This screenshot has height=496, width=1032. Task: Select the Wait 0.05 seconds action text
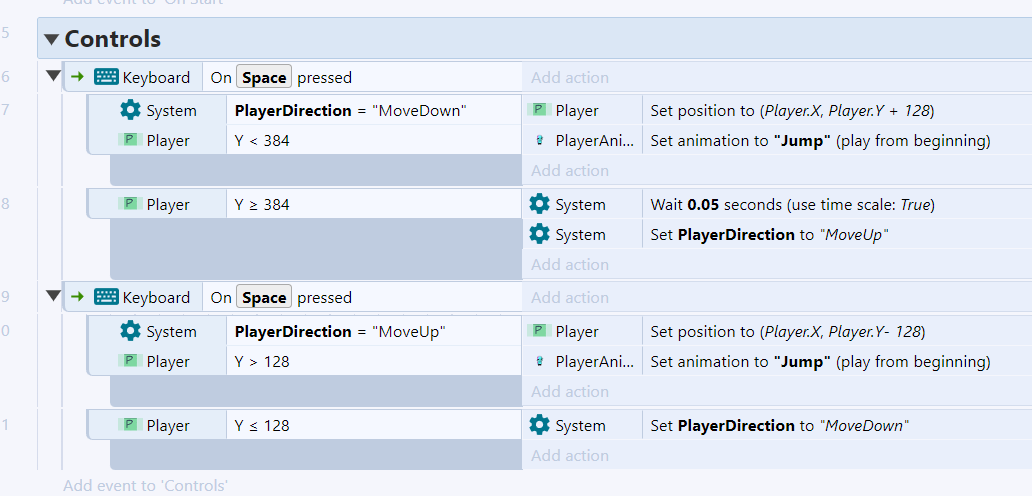point(791,204)
